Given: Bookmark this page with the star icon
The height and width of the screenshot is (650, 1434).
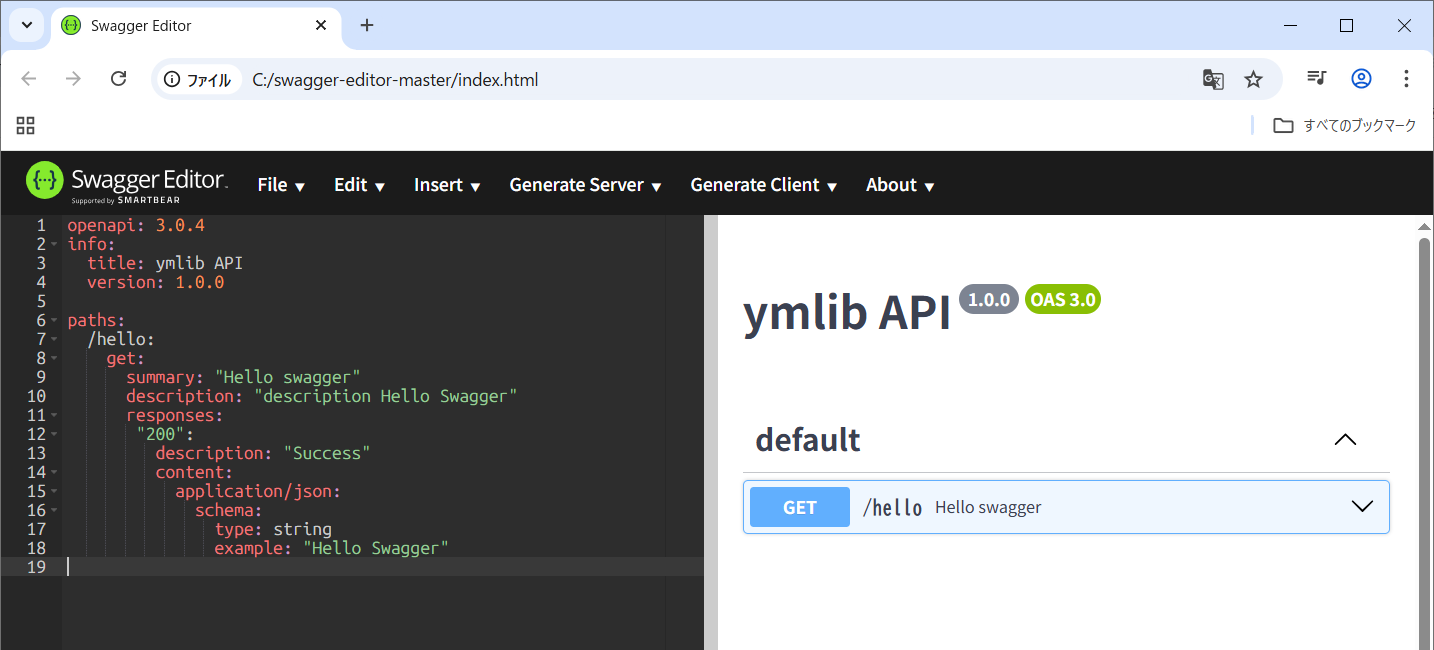Looking at the screenshot, I should (1253, 79).
